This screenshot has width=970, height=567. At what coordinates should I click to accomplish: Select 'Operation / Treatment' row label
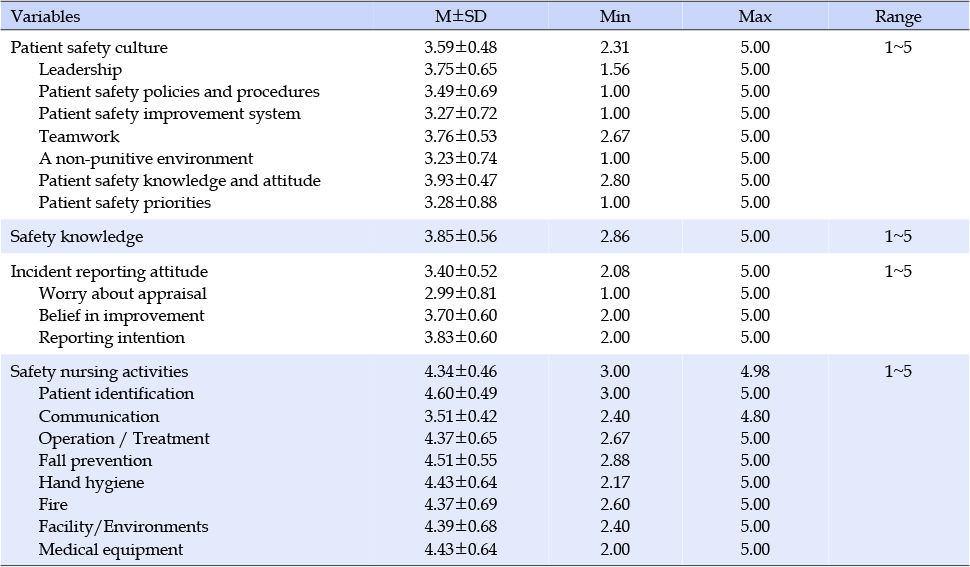pyautogui.click(x=124, y=438)
